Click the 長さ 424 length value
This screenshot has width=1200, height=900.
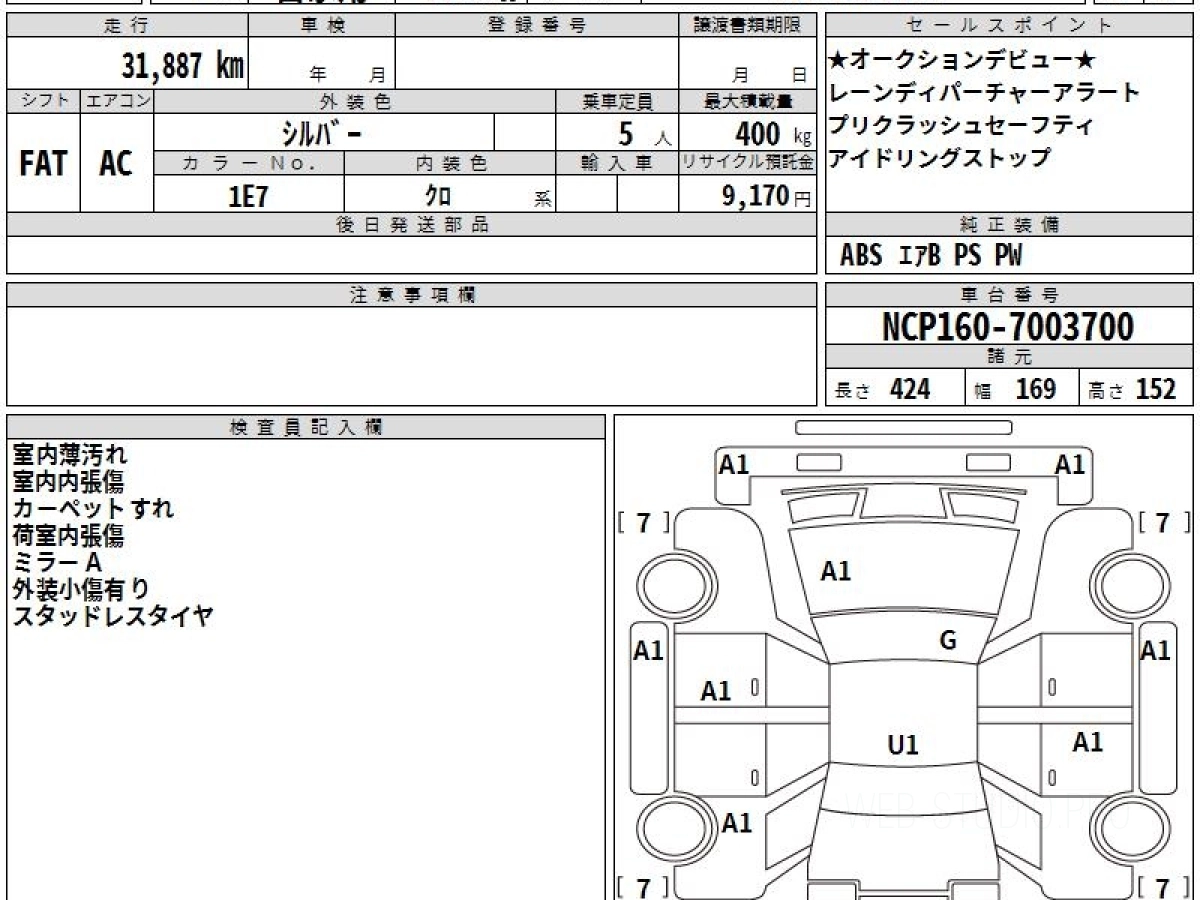click(883, 389)
